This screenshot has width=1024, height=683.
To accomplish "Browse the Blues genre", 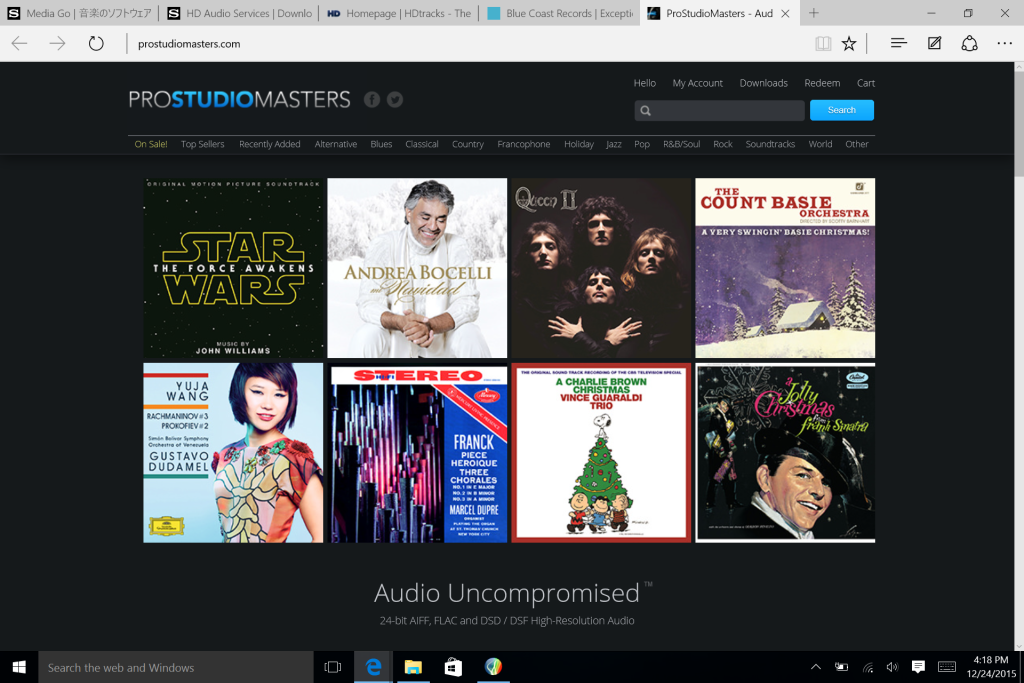I will pos(381,144).
